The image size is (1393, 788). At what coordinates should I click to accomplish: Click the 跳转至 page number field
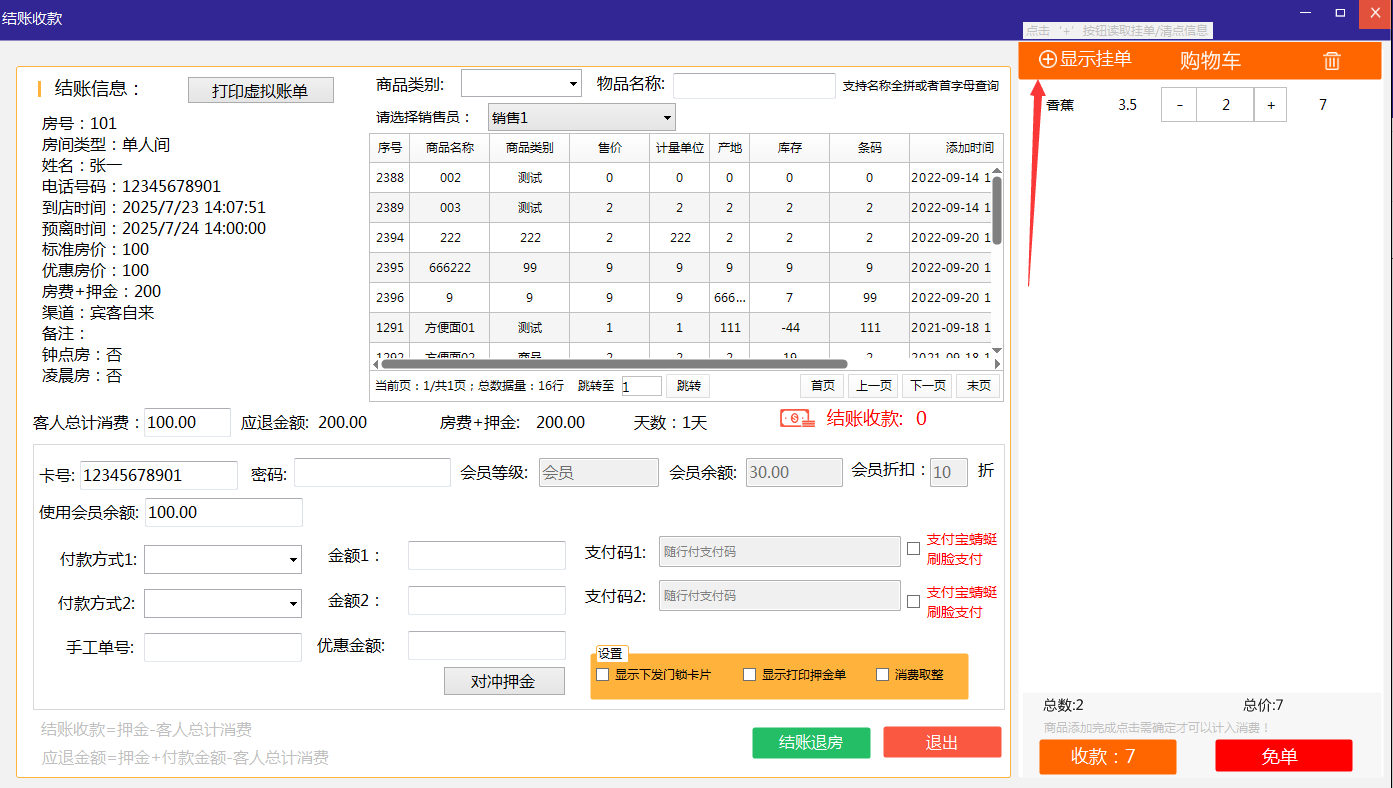coord(642,386)
